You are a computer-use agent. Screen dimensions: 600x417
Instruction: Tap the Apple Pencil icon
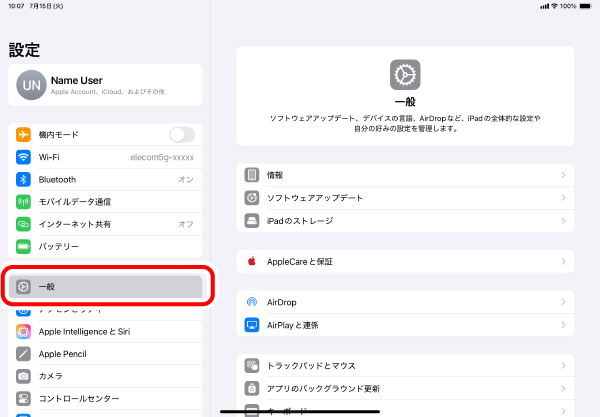(24, 354)
